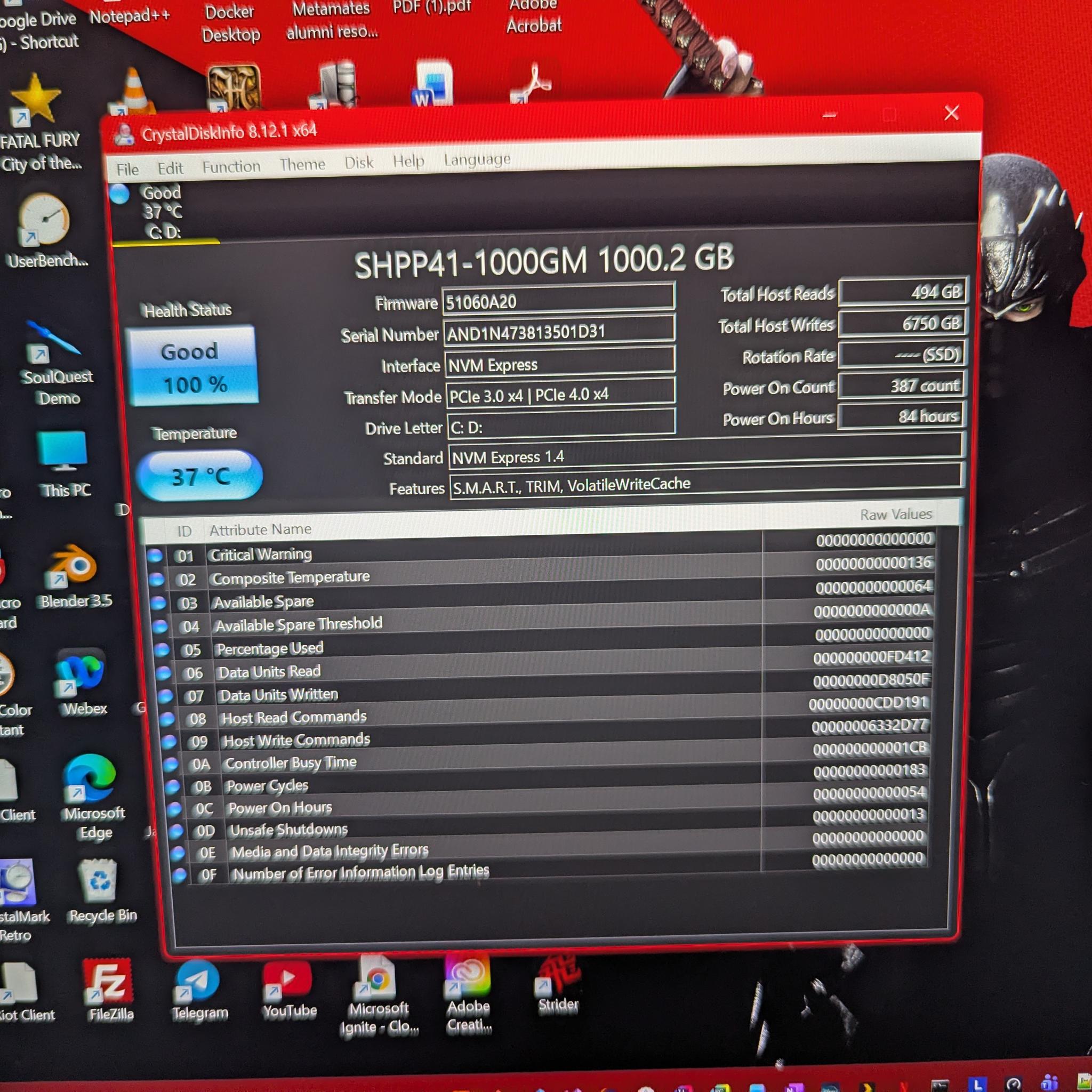This screenshot has width=1092, height=1092.
Task: Toggle temperature units via the 37 °C gauge
Action: 200,477
